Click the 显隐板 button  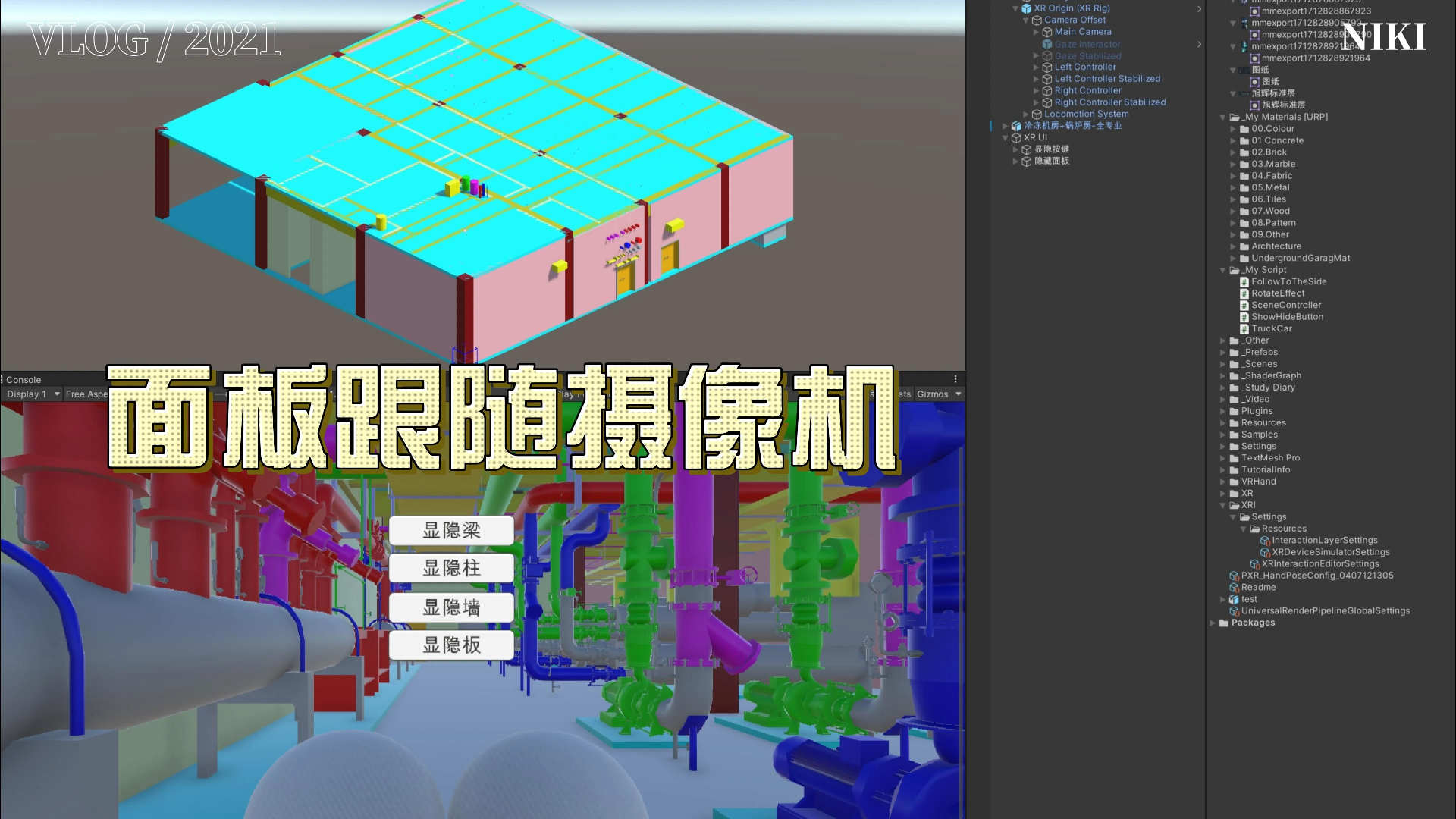click(451, 645)
